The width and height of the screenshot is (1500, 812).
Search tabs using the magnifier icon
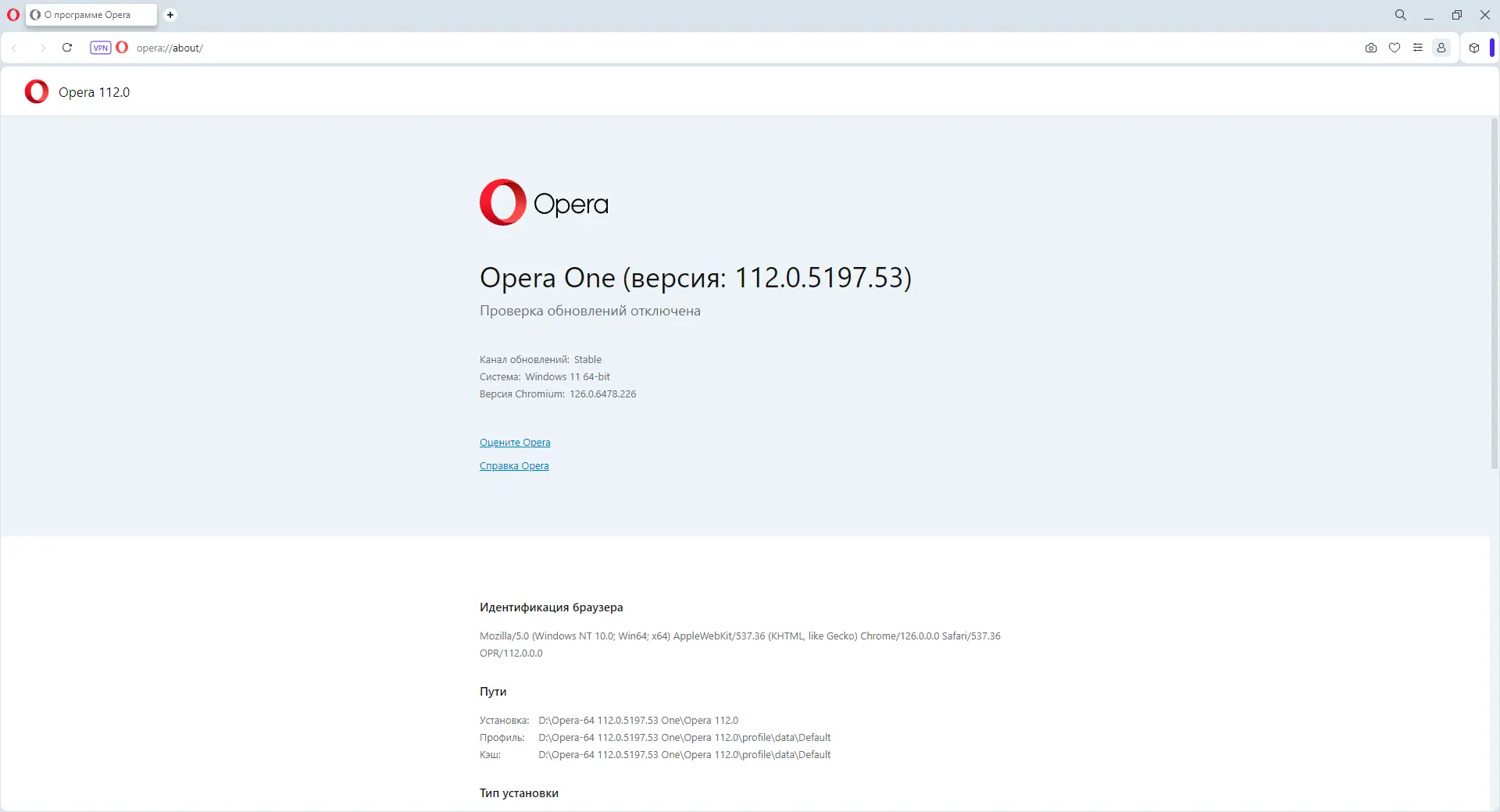[1401, 15]
